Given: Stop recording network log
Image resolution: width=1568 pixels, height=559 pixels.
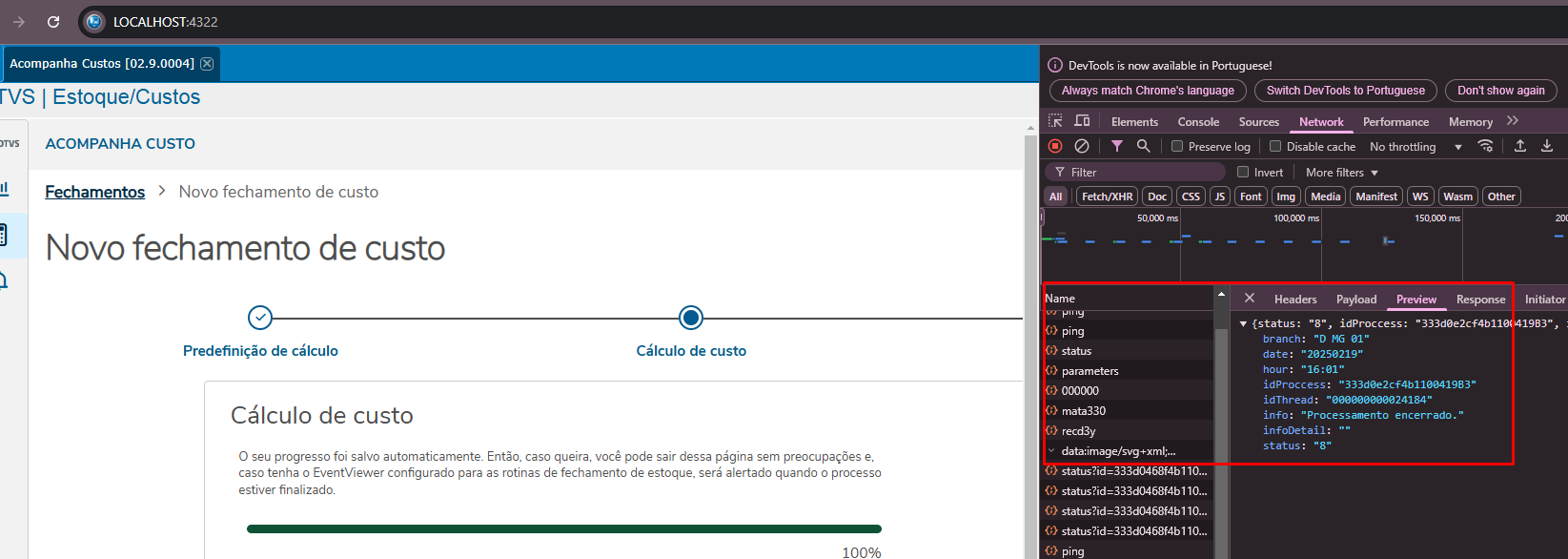Looking at the screenshot, I should pyautogui.click(x=1055, y=146).
